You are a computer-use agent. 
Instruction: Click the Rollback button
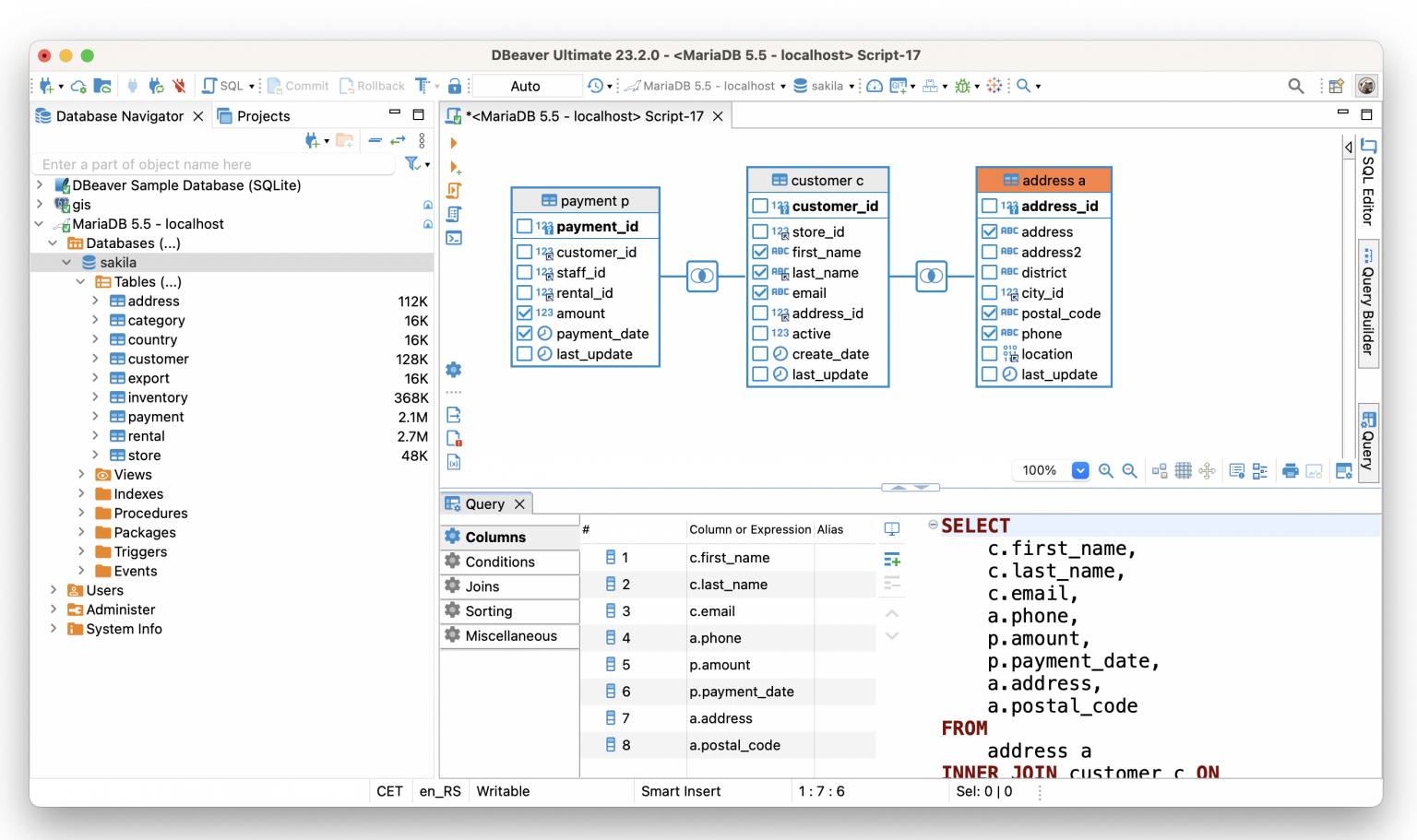(372, 86)
